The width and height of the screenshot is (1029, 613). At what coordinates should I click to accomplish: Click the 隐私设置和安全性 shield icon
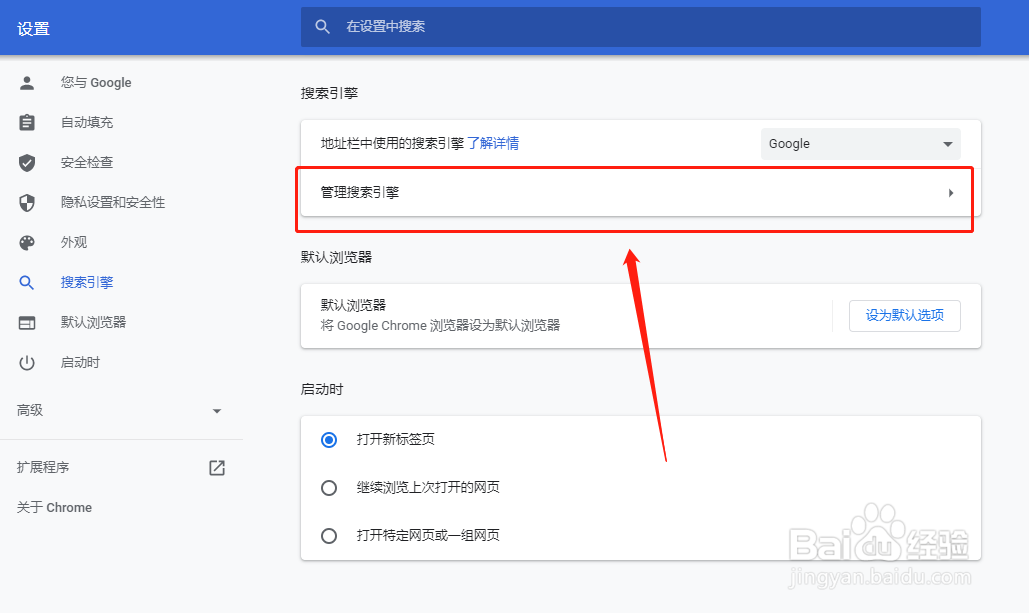pyautogui.click(x=26, y=202)
